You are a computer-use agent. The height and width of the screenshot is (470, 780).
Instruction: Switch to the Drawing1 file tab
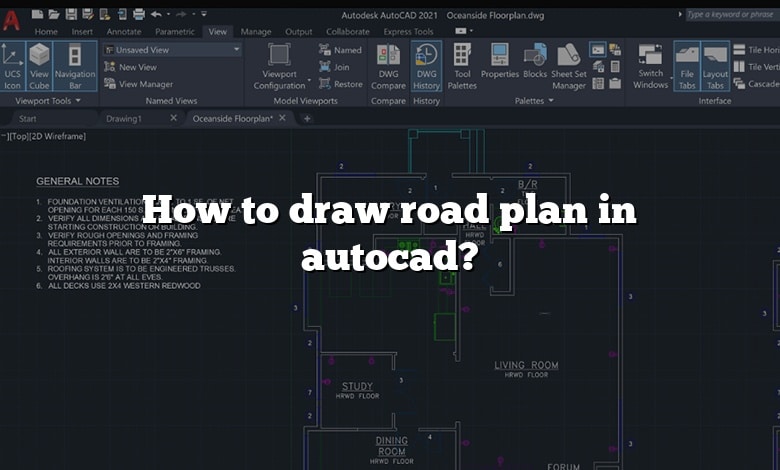(124, 118)
